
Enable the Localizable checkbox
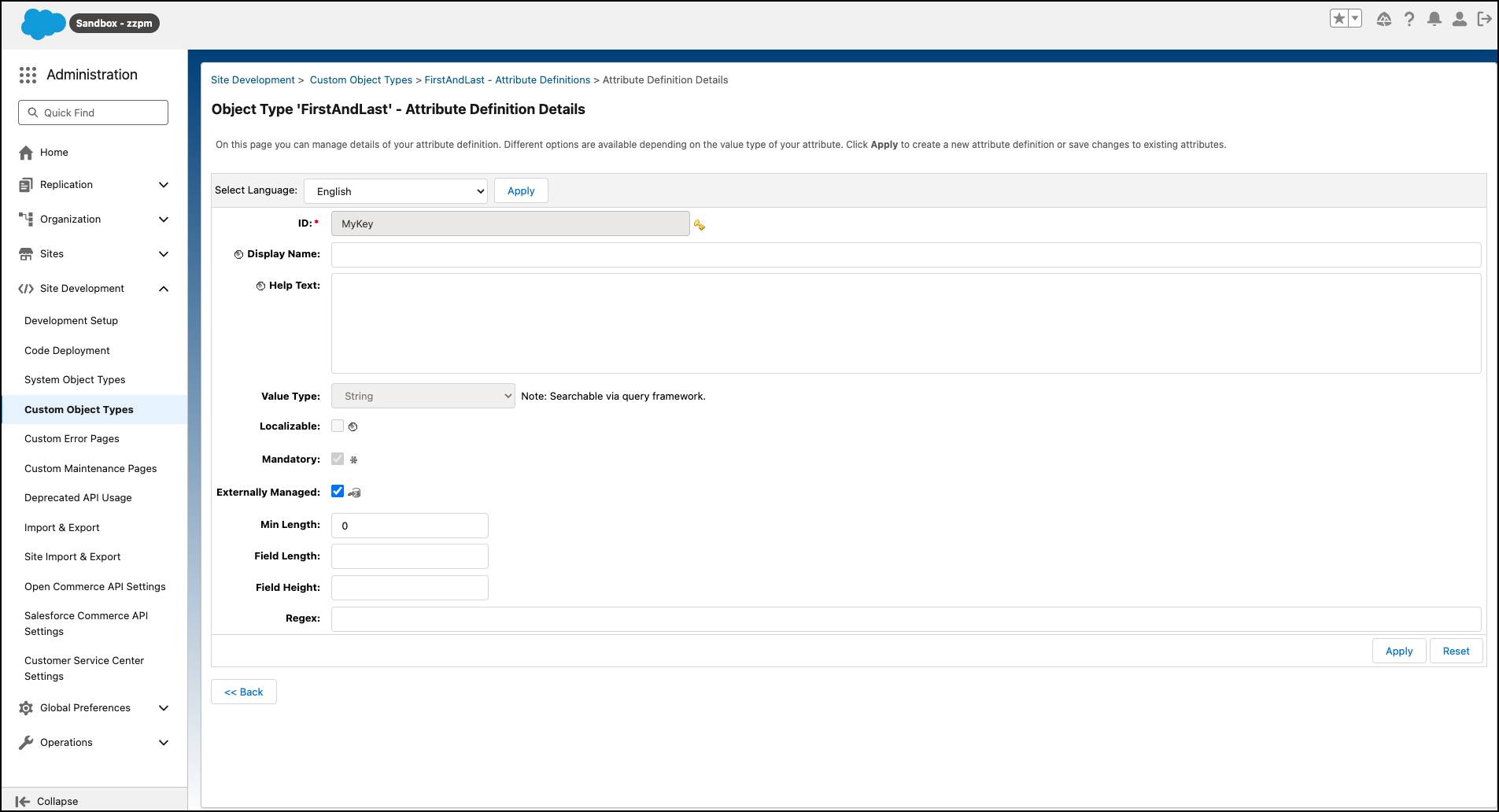click(x=338, y=425)
